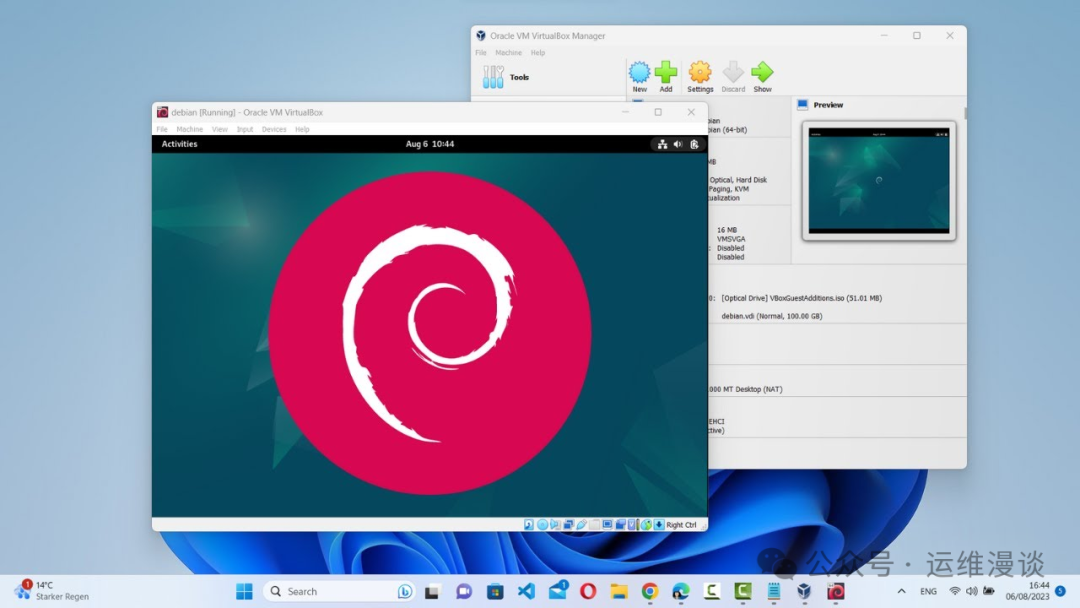The width and height of the screenshot is (1080, 608).
Task: Open Opera browser from the taskbar
Action: pyautogui.click(x=588, y=591)
